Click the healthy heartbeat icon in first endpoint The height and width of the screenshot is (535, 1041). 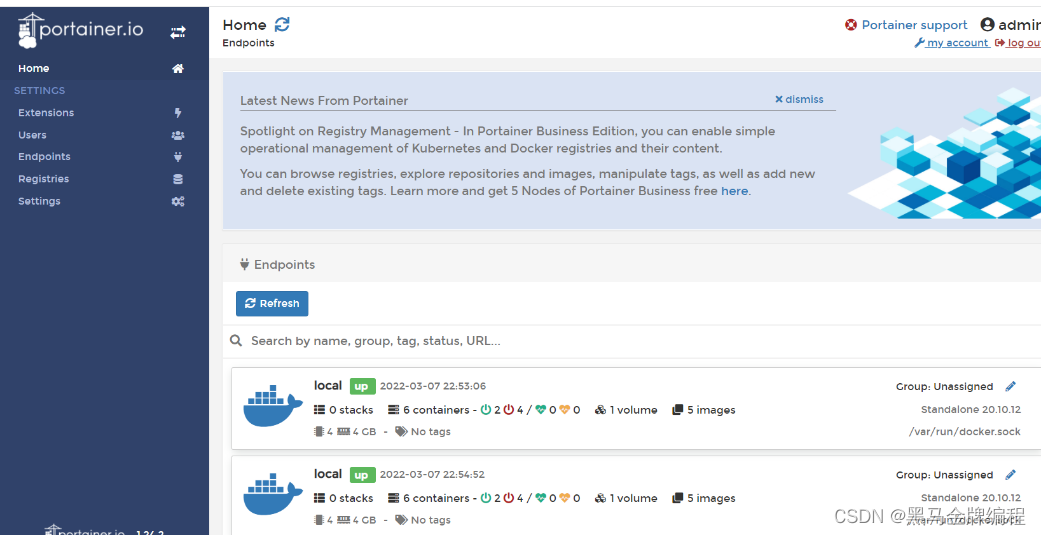pos(540,410)
